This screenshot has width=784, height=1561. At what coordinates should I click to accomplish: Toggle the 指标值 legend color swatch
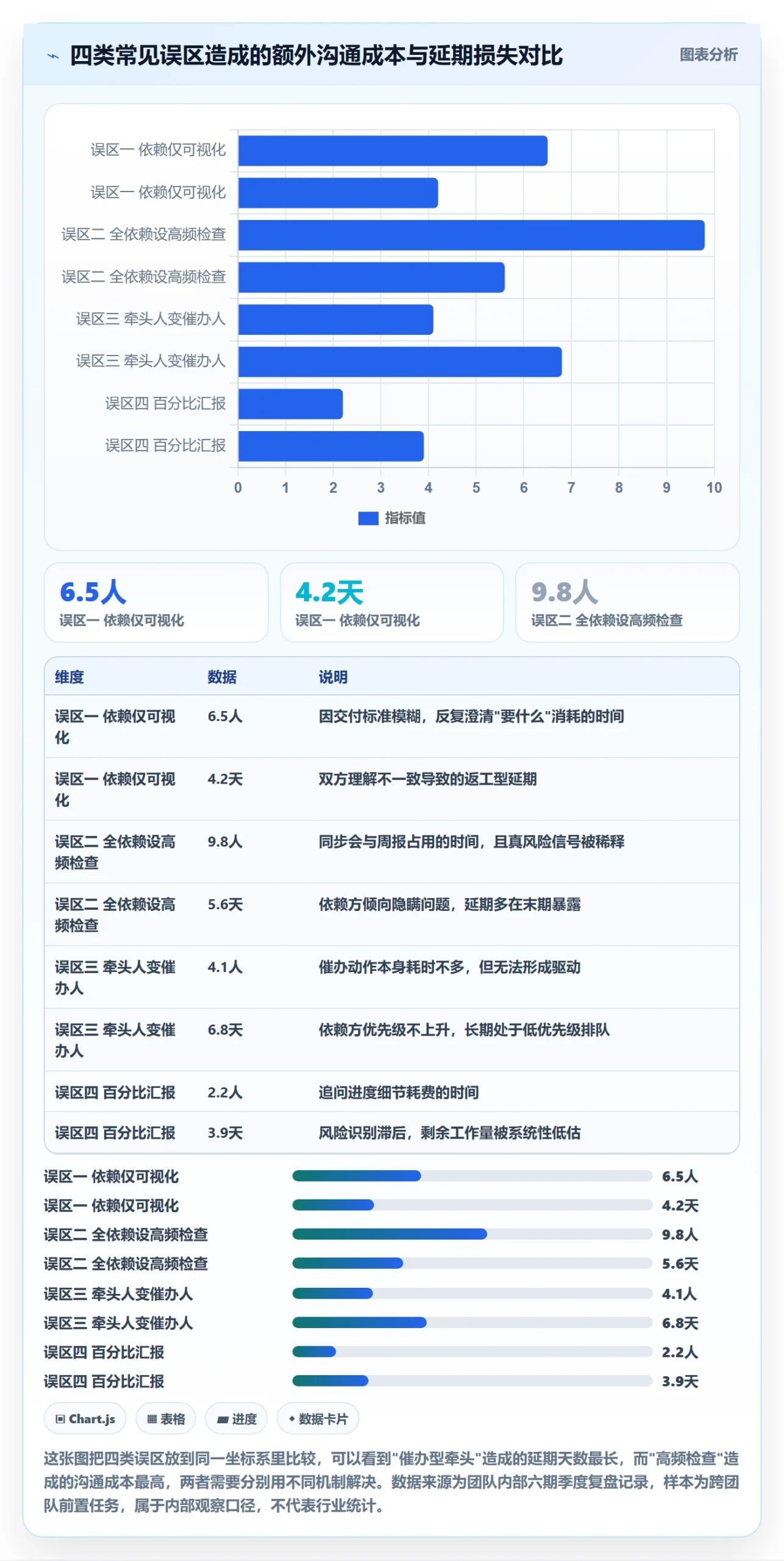coord(368,518)
